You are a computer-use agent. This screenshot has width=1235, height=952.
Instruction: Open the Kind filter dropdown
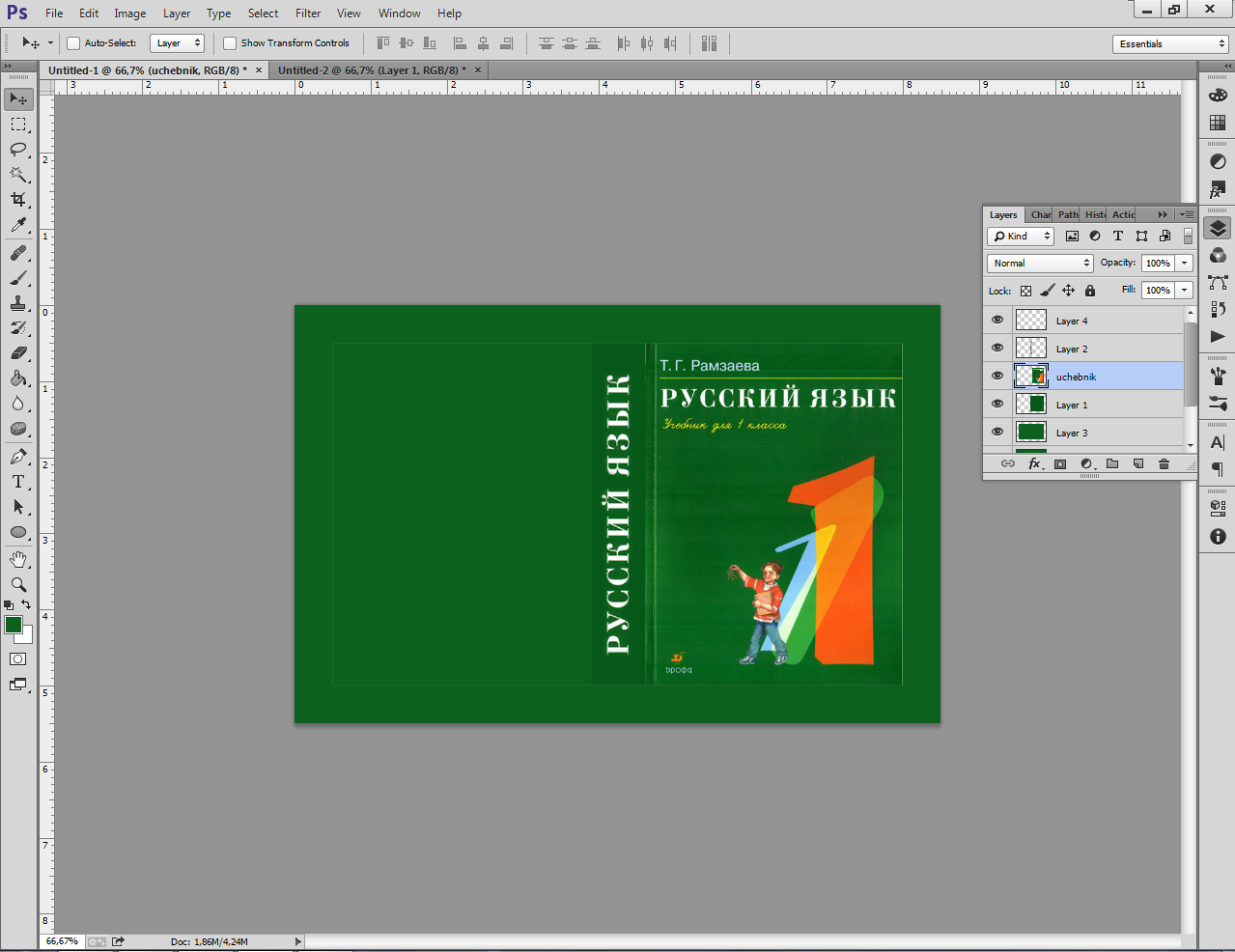(x=1021, y=236)
